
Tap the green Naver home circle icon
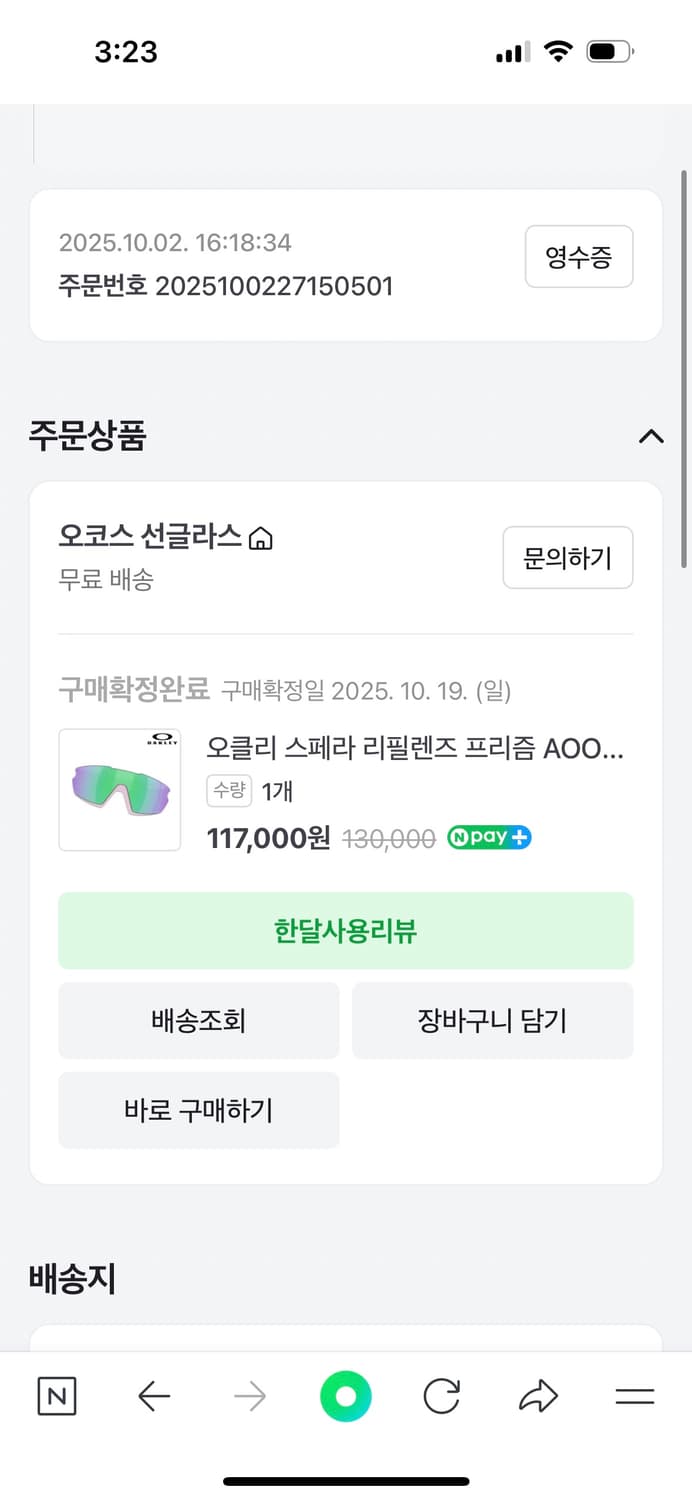coord(345,1397)
